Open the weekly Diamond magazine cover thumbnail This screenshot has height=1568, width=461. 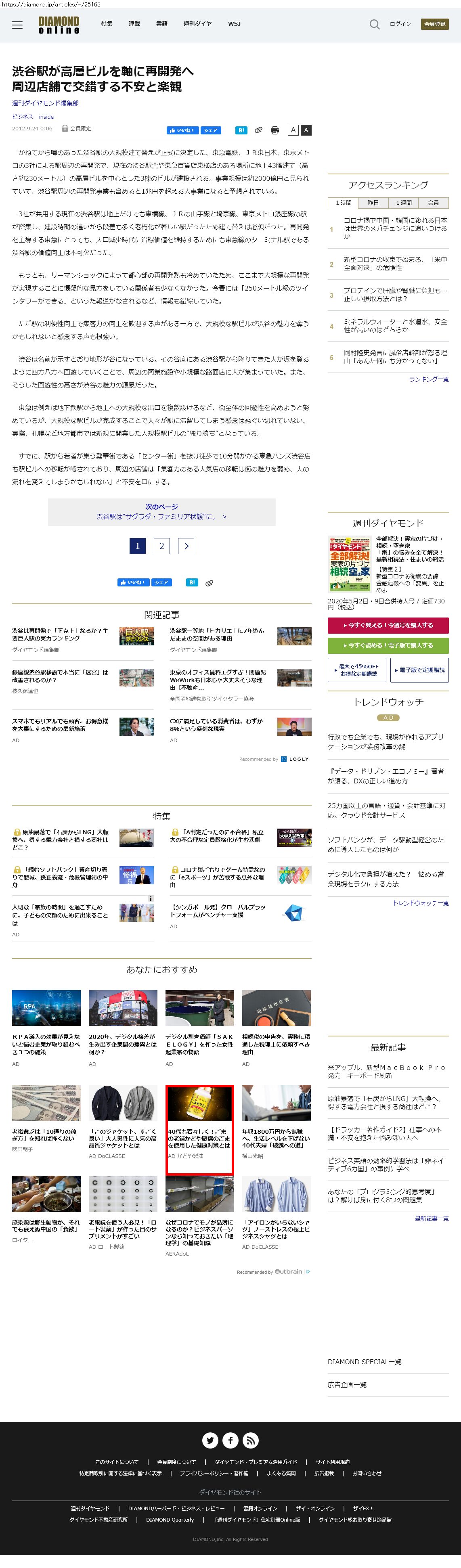350,564
